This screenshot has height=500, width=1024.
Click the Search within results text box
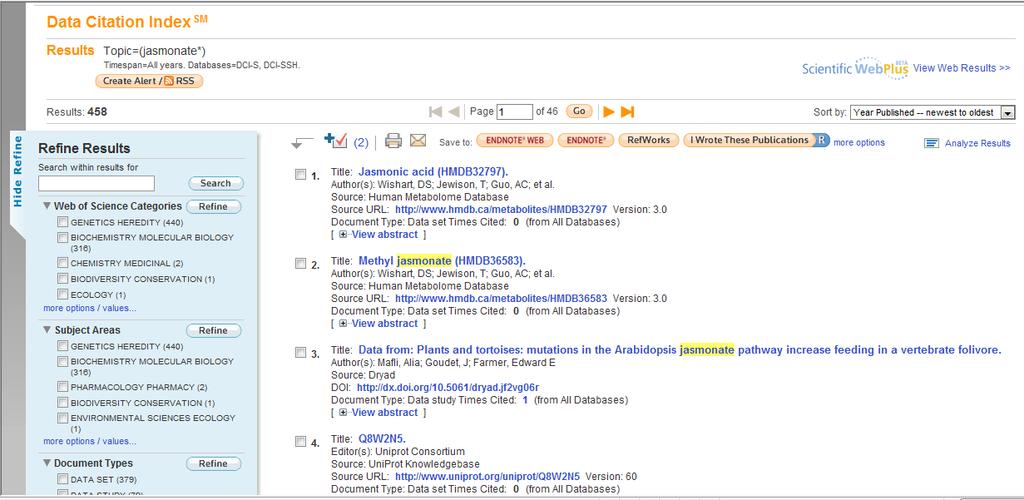[x=97, y=183]
